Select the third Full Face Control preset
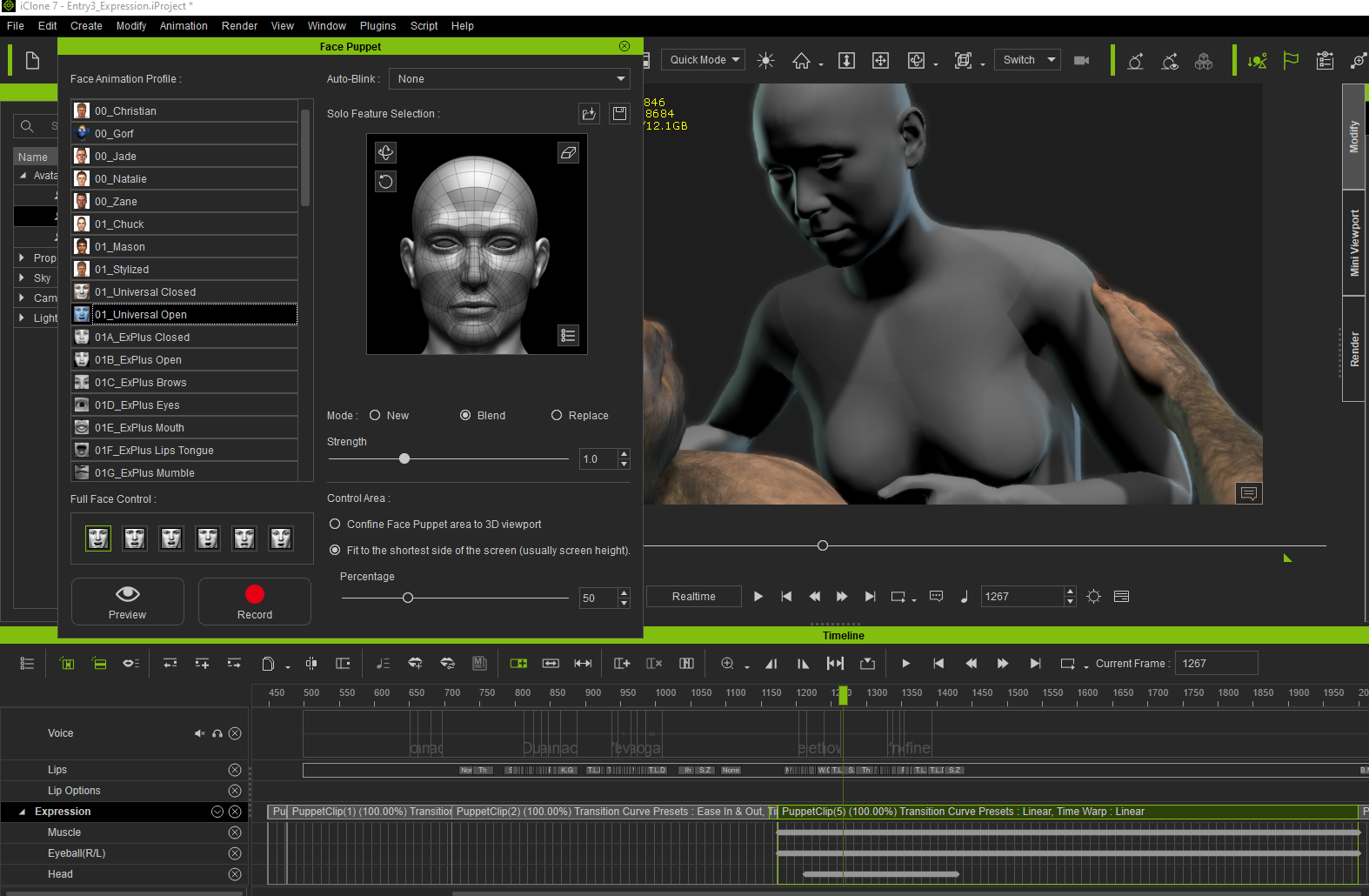Image resolution: width=1369 pixels, height=896 pixels. pyautogui.click(x=171, y=538)
